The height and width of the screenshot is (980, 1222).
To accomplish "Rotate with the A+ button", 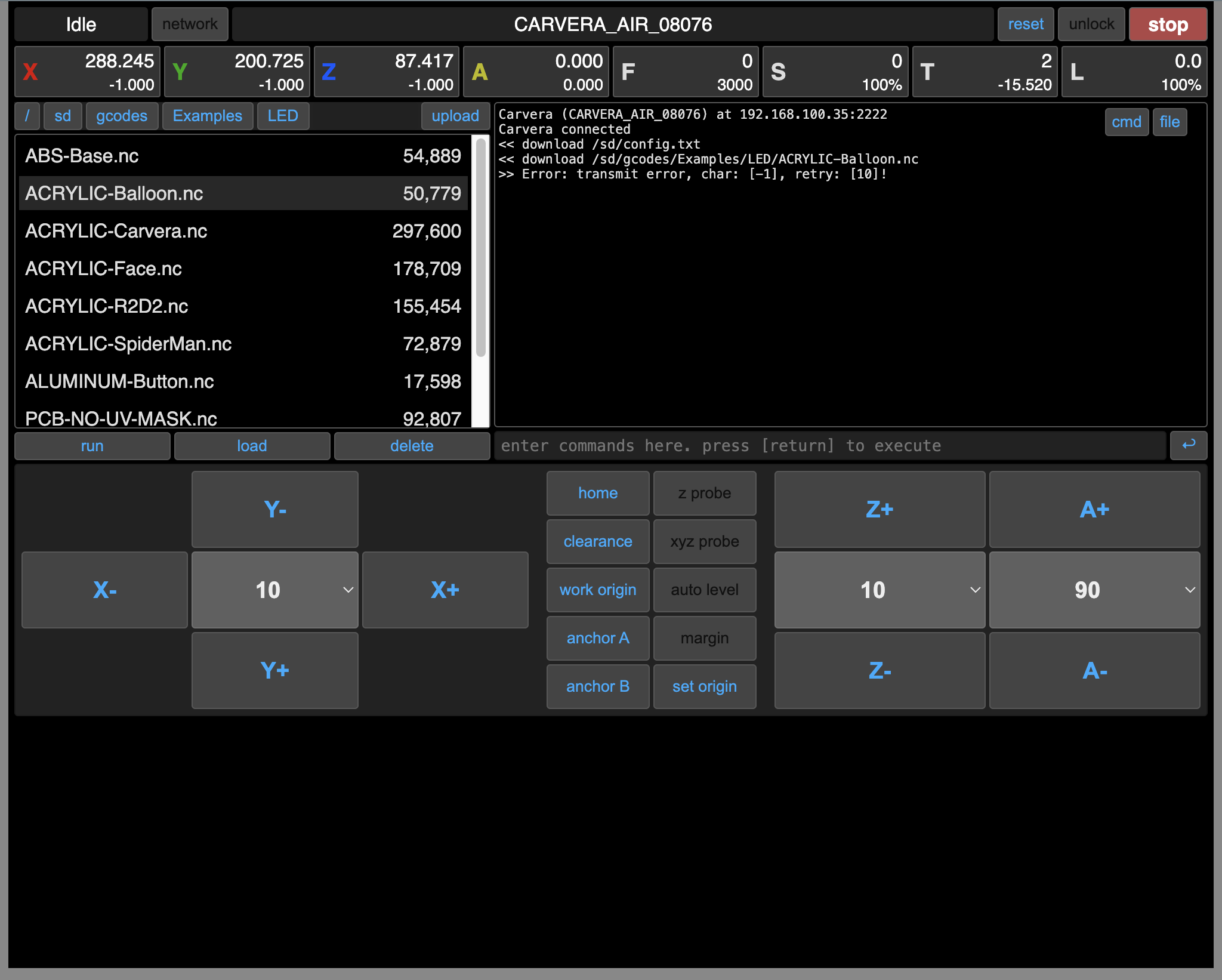I will click(x=1094, y=509).
